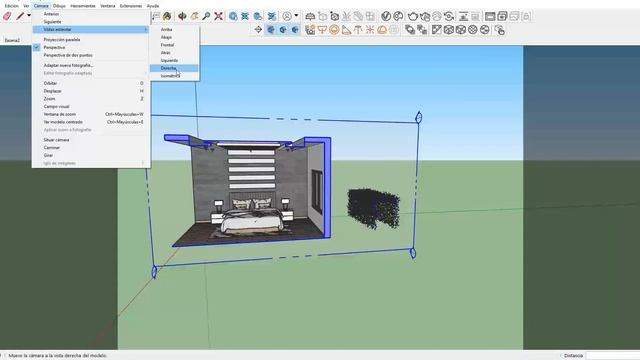Activate the Pan hand tool icon

coord(195,16)
